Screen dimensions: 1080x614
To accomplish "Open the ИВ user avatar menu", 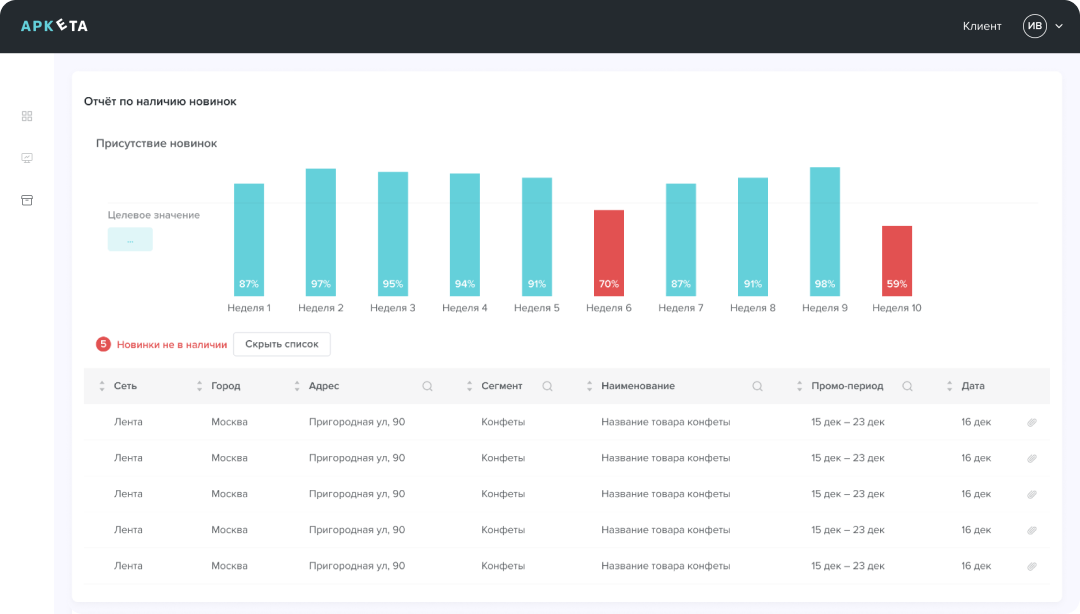I will (1034, 26).
